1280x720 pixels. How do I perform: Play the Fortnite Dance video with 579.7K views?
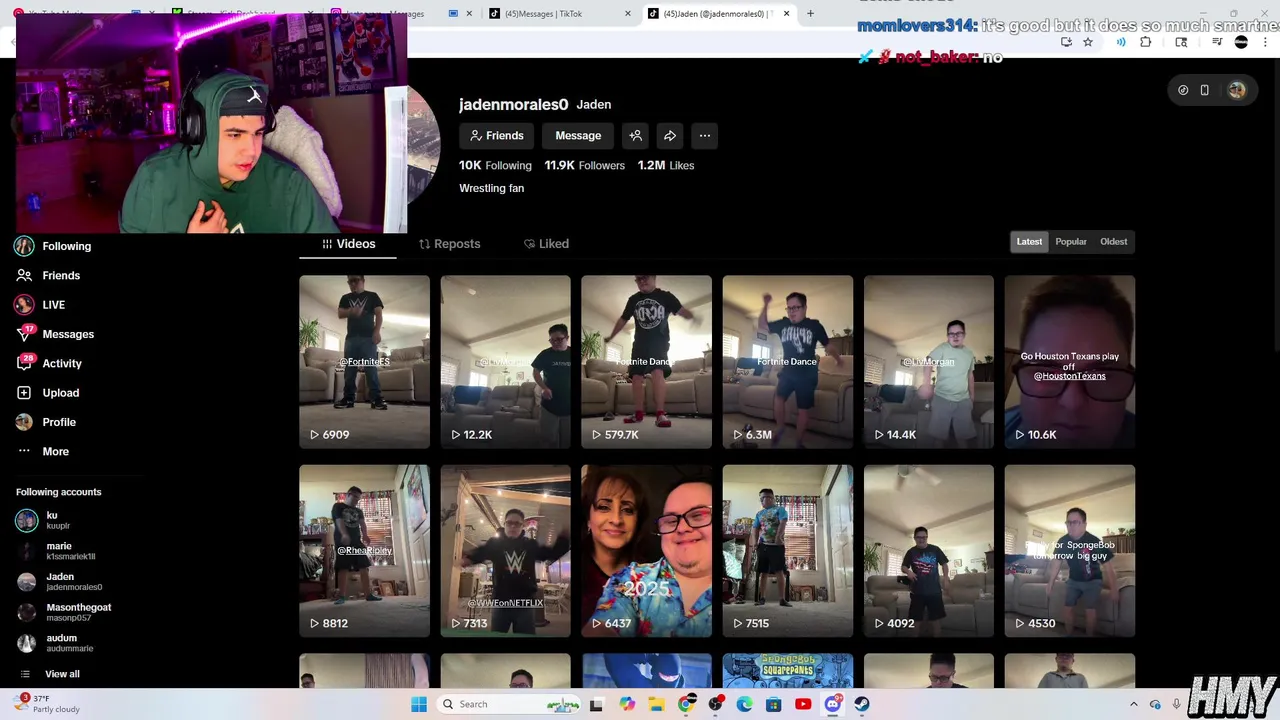pos(647,362)
